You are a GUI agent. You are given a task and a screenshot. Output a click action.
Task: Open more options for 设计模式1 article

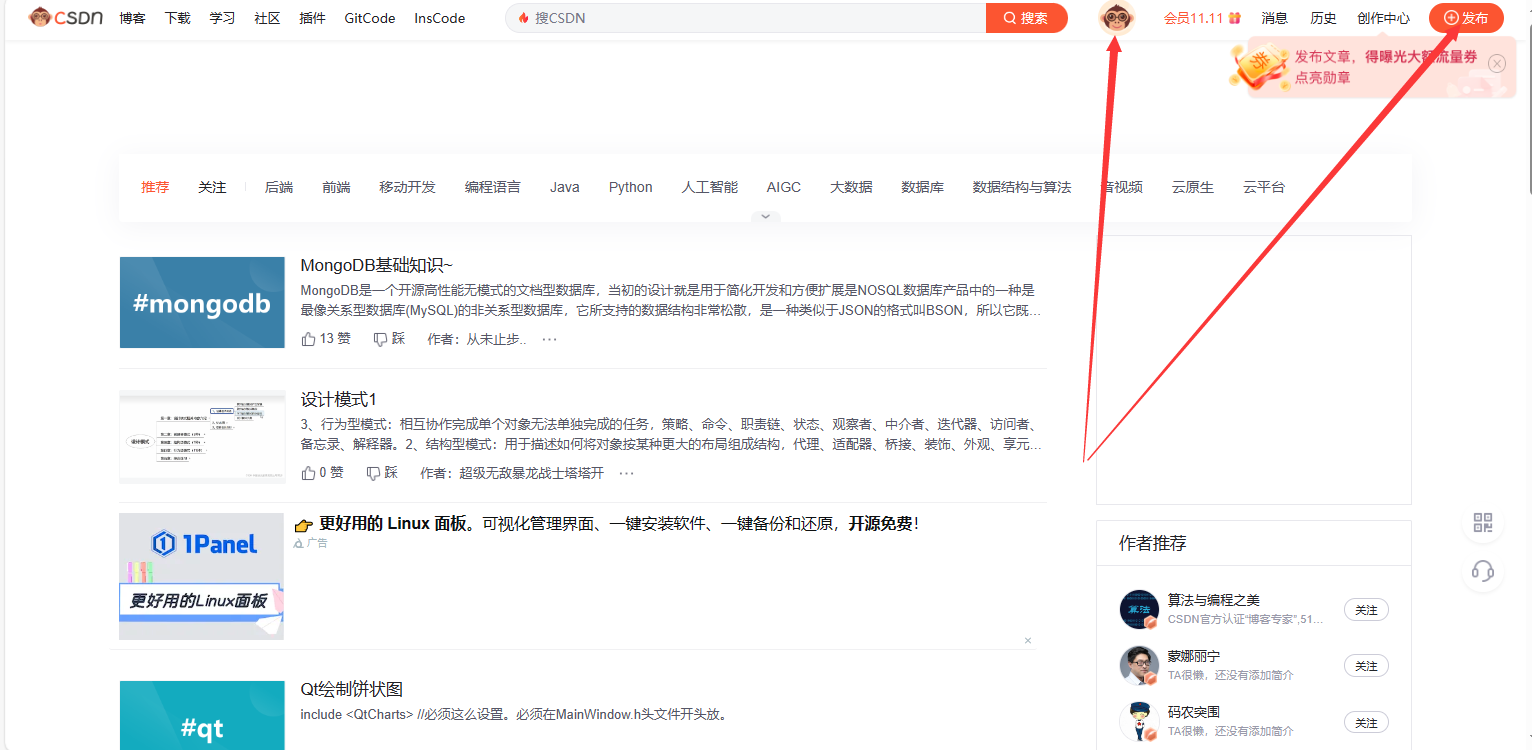(626, 473)
